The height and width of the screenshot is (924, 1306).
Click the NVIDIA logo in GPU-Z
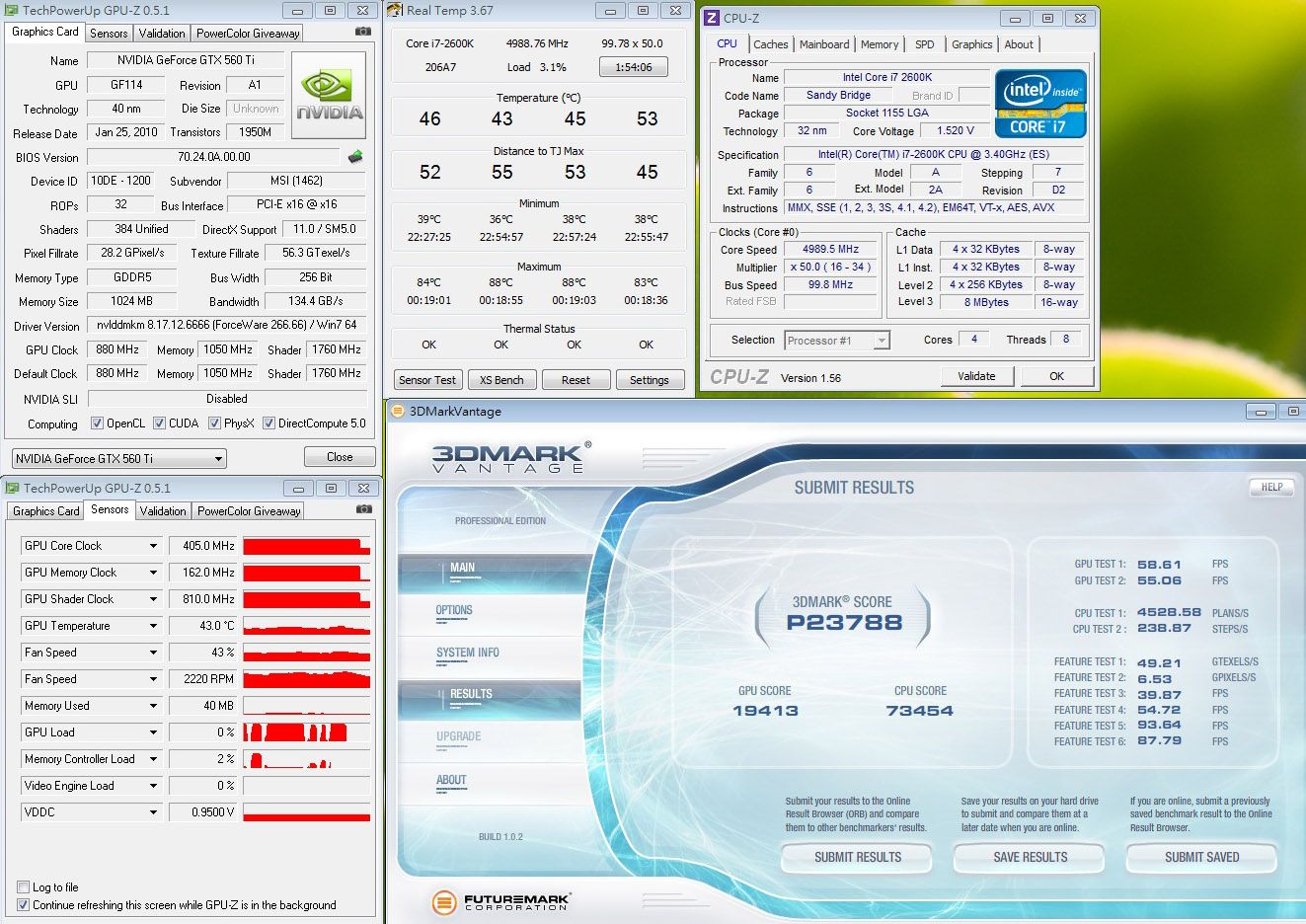click(x=329, y=95)
